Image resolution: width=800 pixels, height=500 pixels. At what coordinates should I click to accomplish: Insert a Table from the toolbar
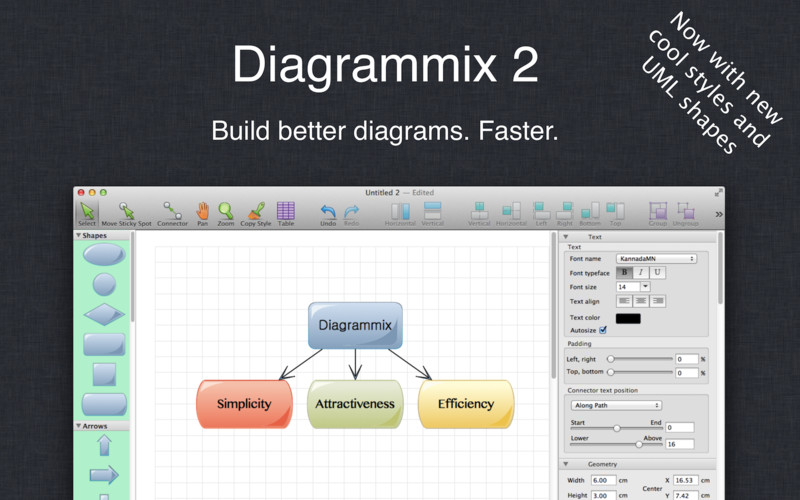pyautogui.click(x=286, y=214)
